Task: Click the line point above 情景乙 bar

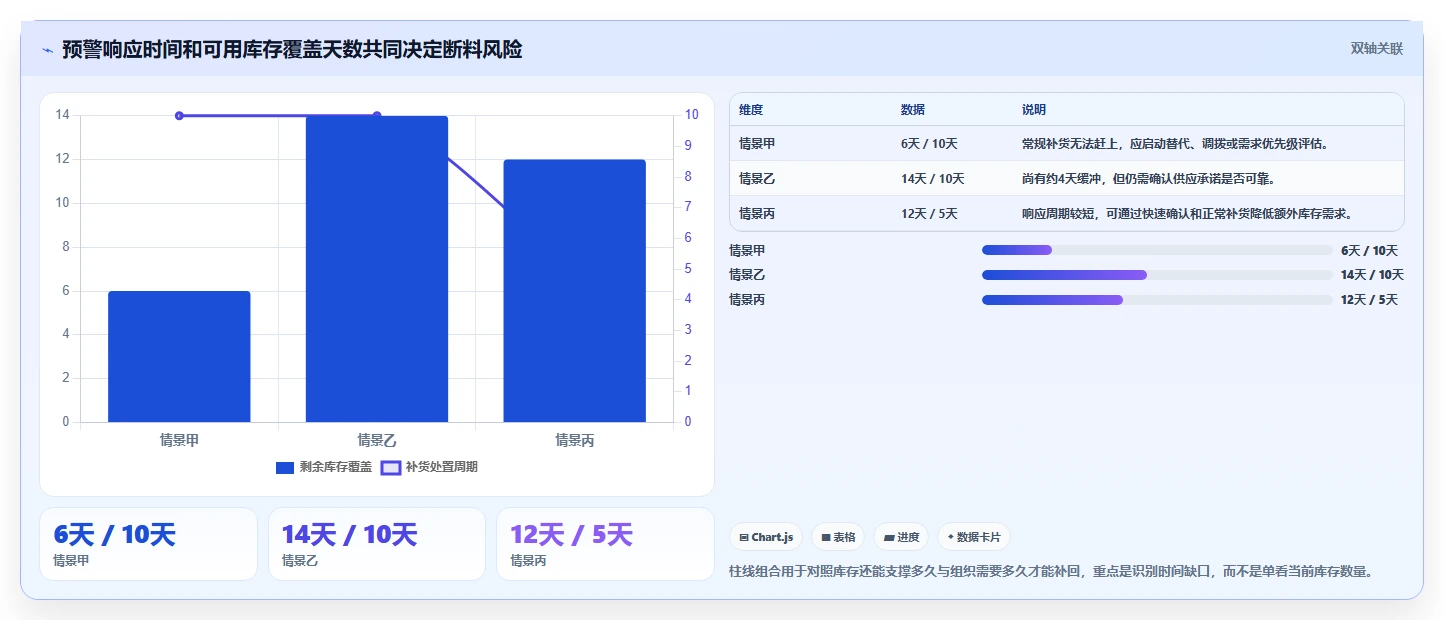Action: click(377, 116)
